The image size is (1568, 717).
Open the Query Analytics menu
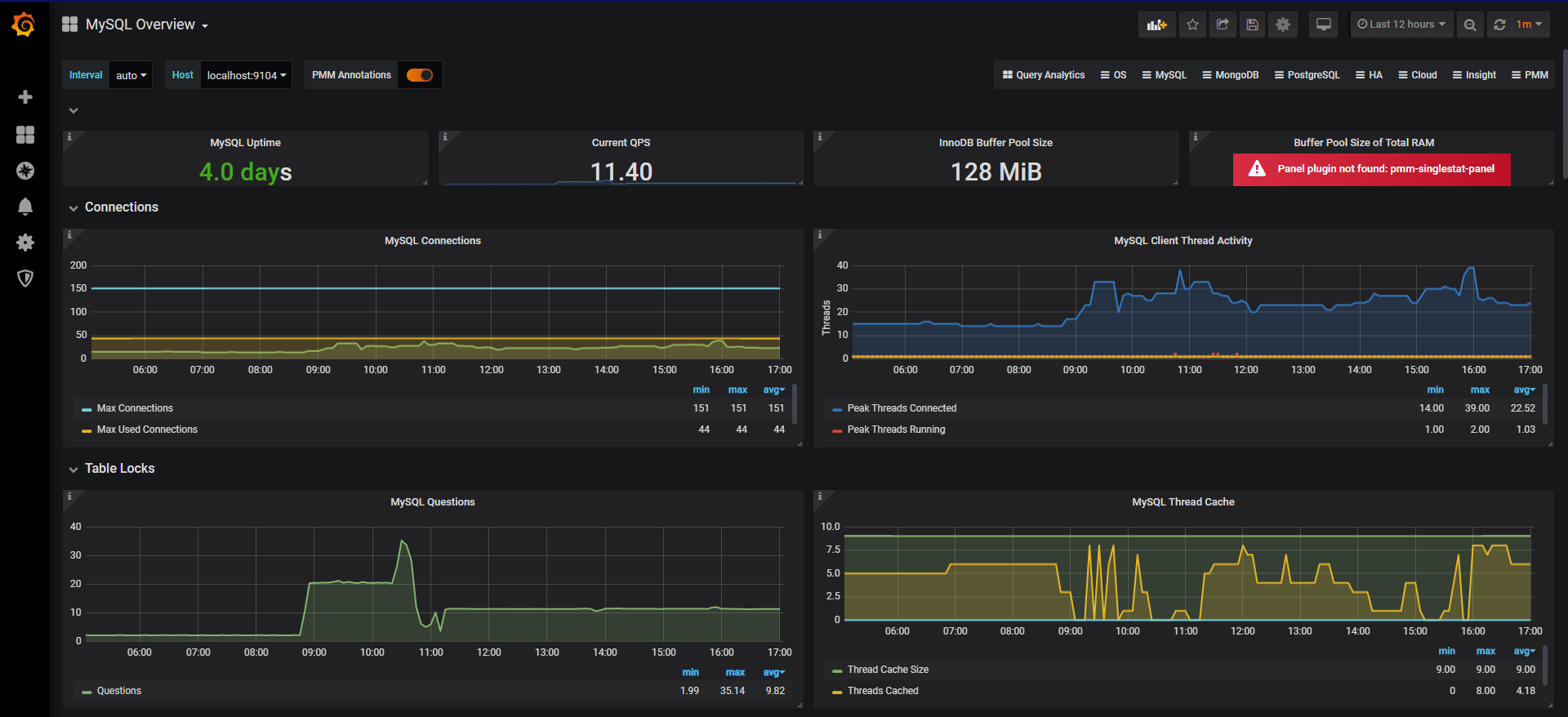coord(1044,75)
